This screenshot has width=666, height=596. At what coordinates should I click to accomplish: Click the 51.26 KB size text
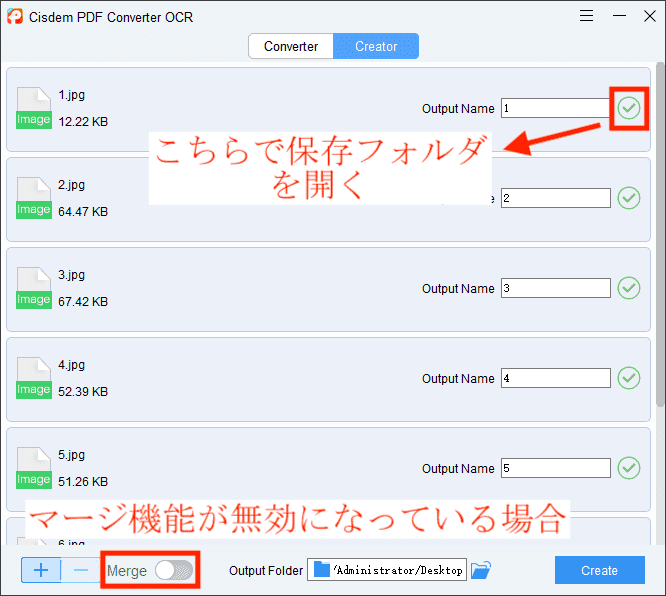pos(83,482)
